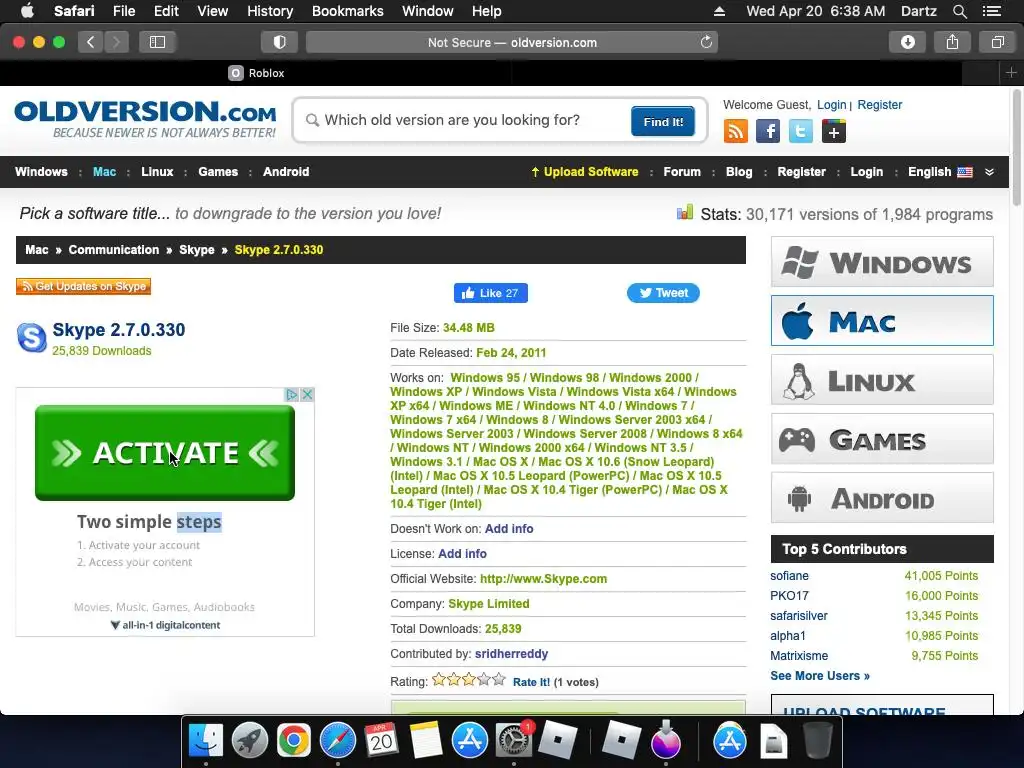Close the advertisement with X icon

[x=307, y=394]
